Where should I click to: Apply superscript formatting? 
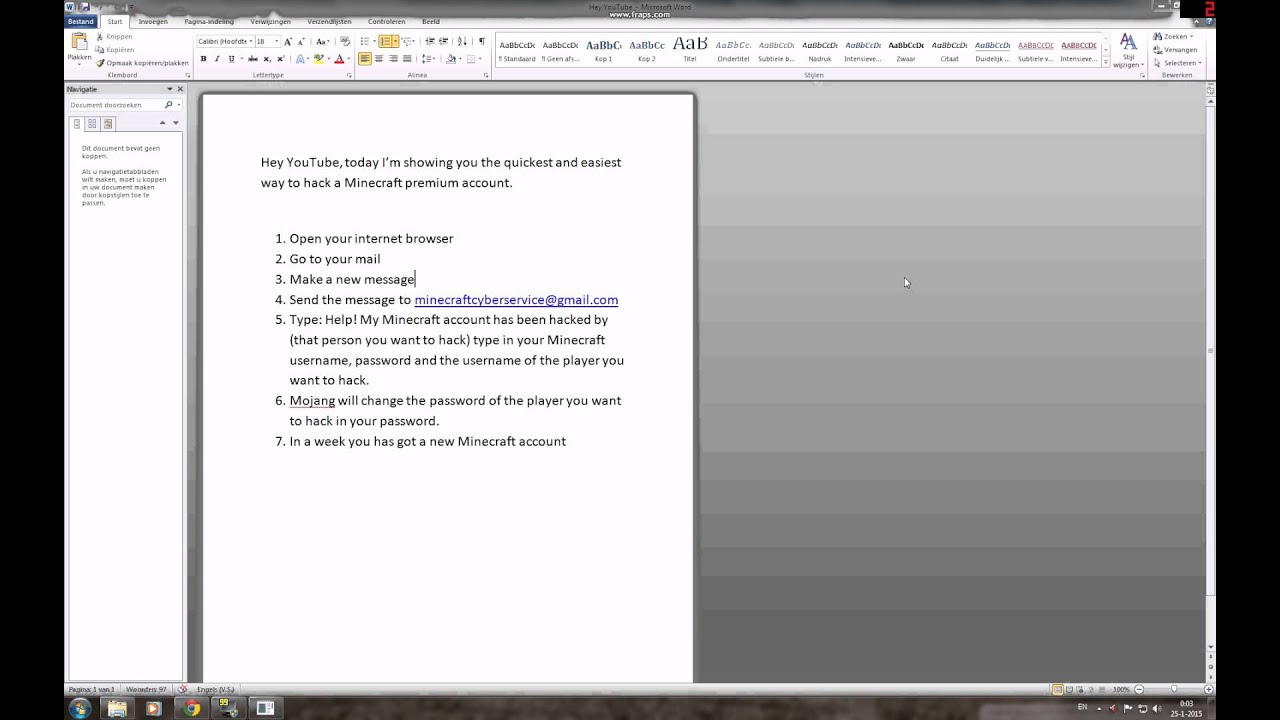(x=280, y=59)
